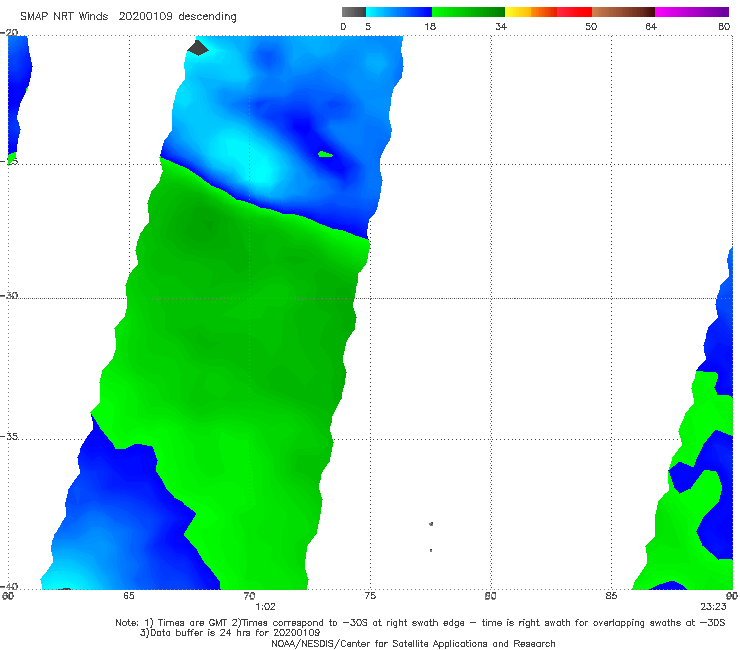Click the color bar label '5'
Image resolution: width=740 pixels, height=650 pixels.
(x=368, y=27)
